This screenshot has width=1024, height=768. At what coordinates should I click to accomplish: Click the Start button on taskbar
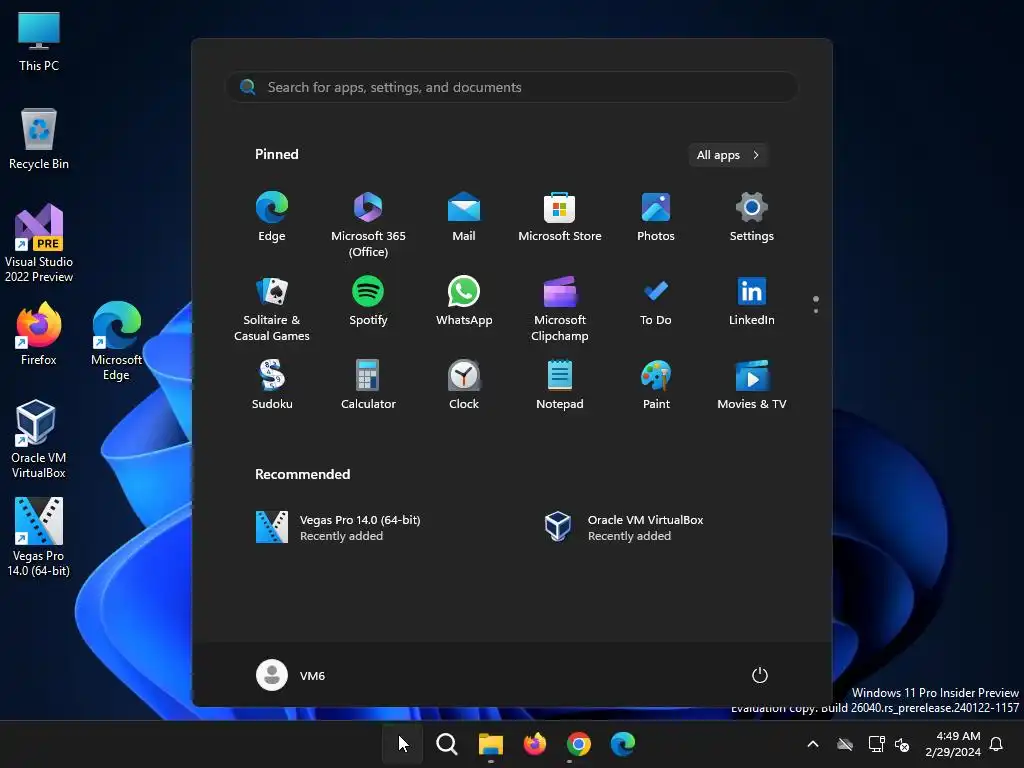click(x=403, y=744)
